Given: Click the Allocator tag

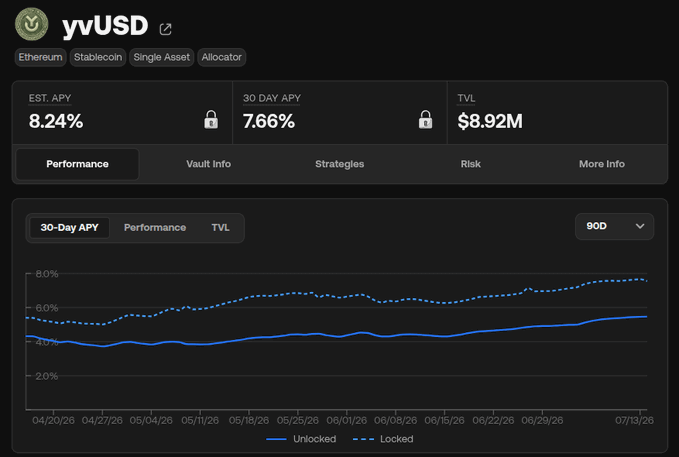Looking at the screenshot, I should coord(222,57).
